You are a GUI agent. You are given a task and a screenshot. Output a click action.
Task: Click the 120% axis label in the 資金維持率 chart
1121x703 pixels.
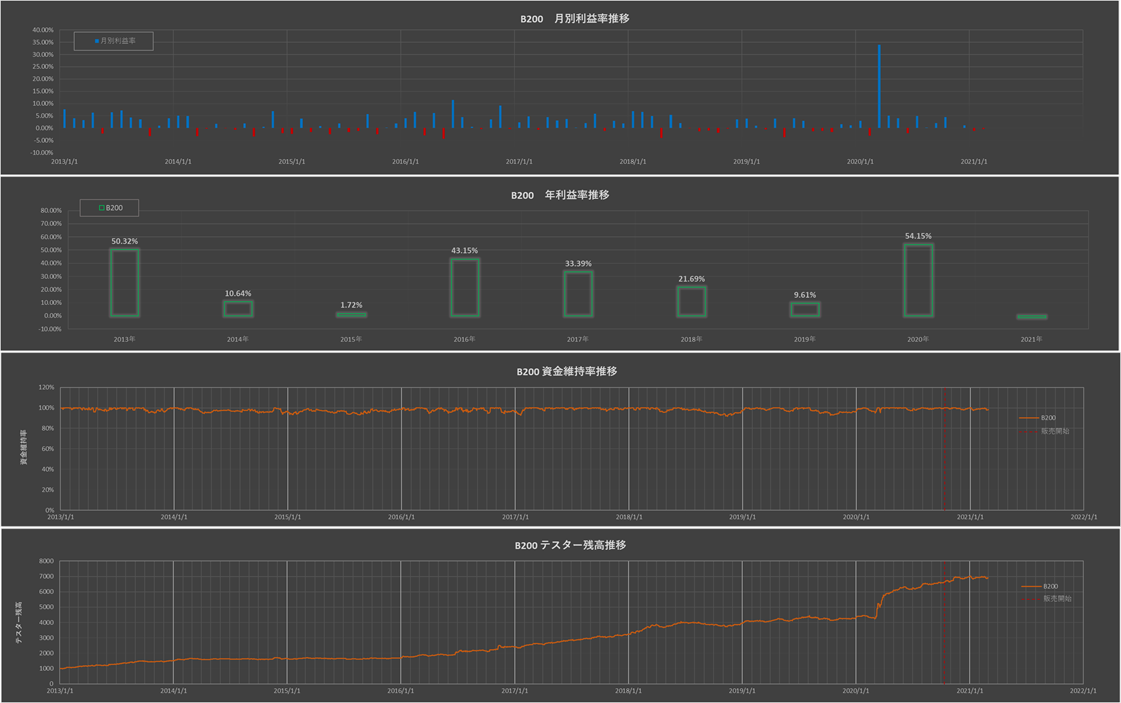click(46, 387)
